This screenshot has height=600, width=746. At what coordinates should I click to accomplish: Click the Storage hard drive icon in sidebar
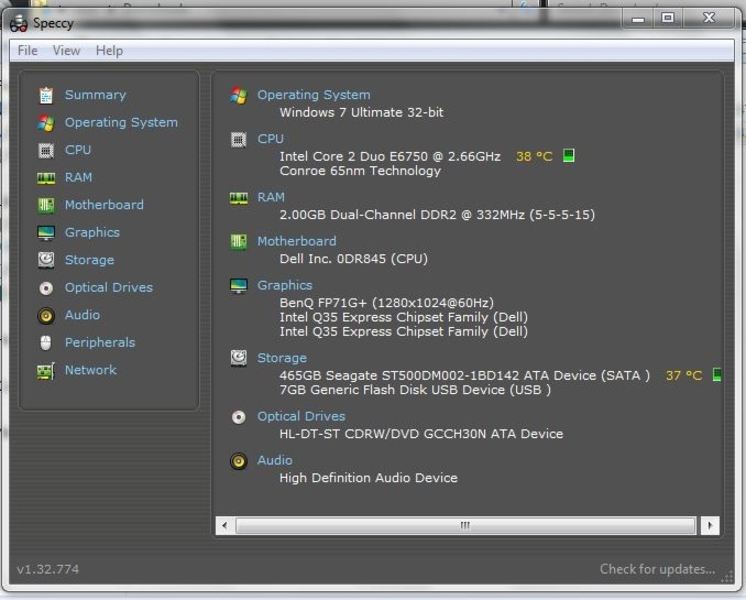[46, 260]
